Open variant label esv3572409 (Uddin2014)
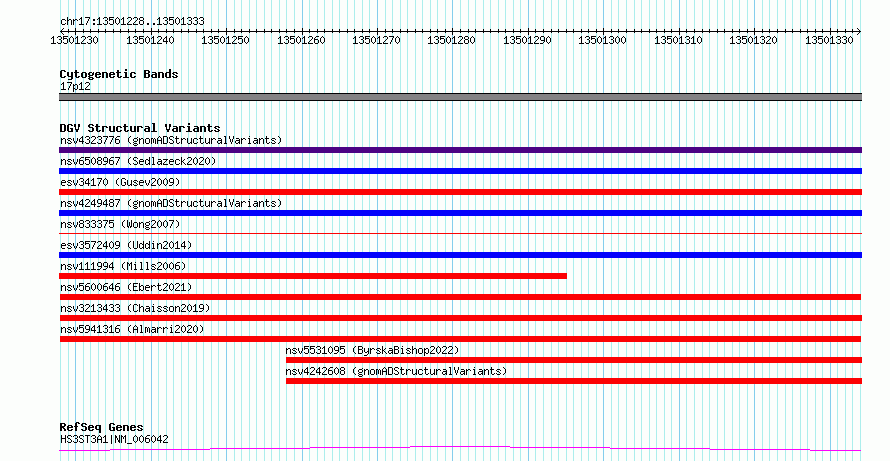 coord(126,245)
